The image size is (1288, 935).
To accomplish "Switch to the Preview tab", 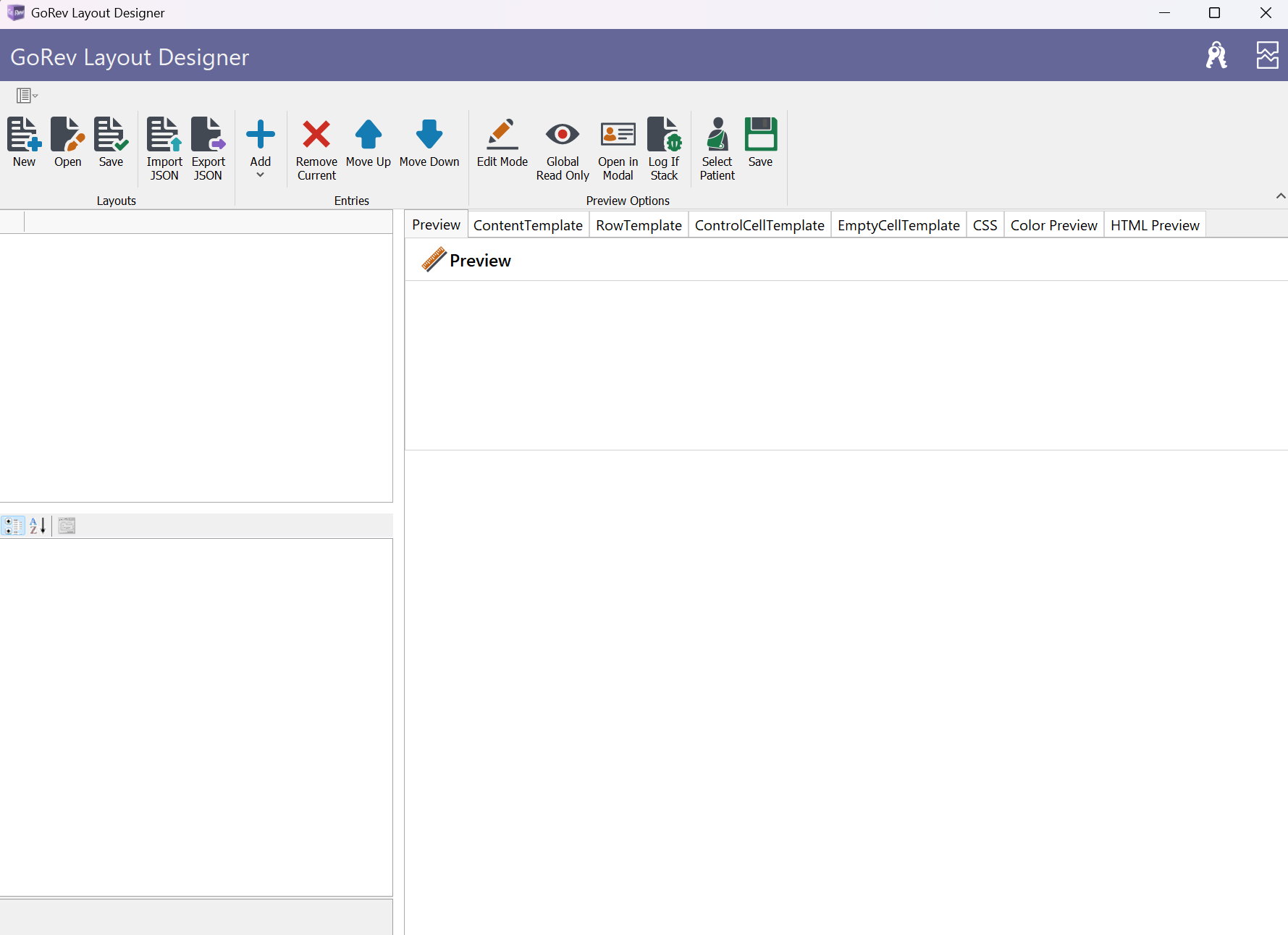I will (x=436, y=225).
